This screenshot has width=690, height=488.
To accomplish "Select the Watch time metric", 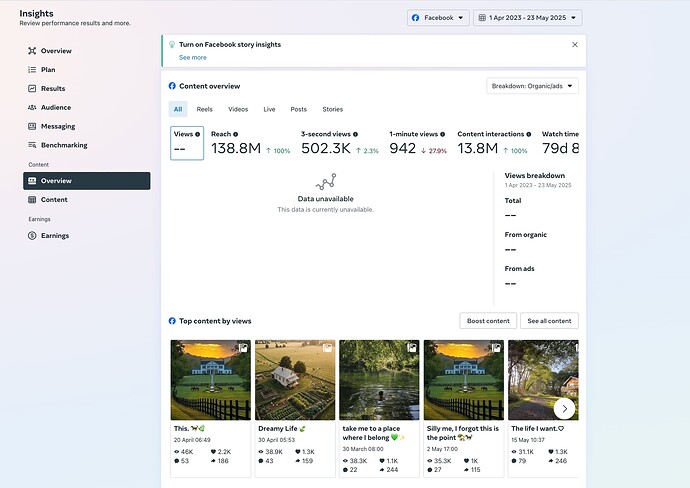I will pyautogui.click(x=560, y=143).
